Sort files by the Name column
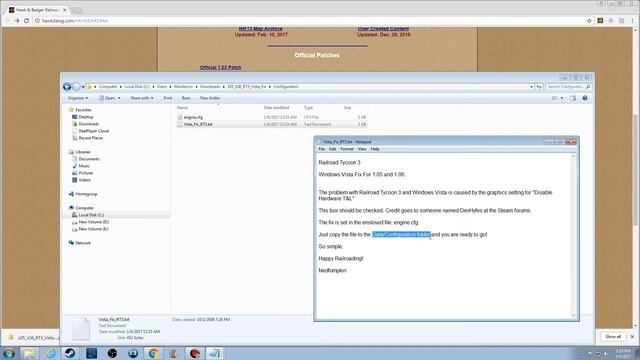The height and width of the screenshot is (360, 640). tap(182, 108)
